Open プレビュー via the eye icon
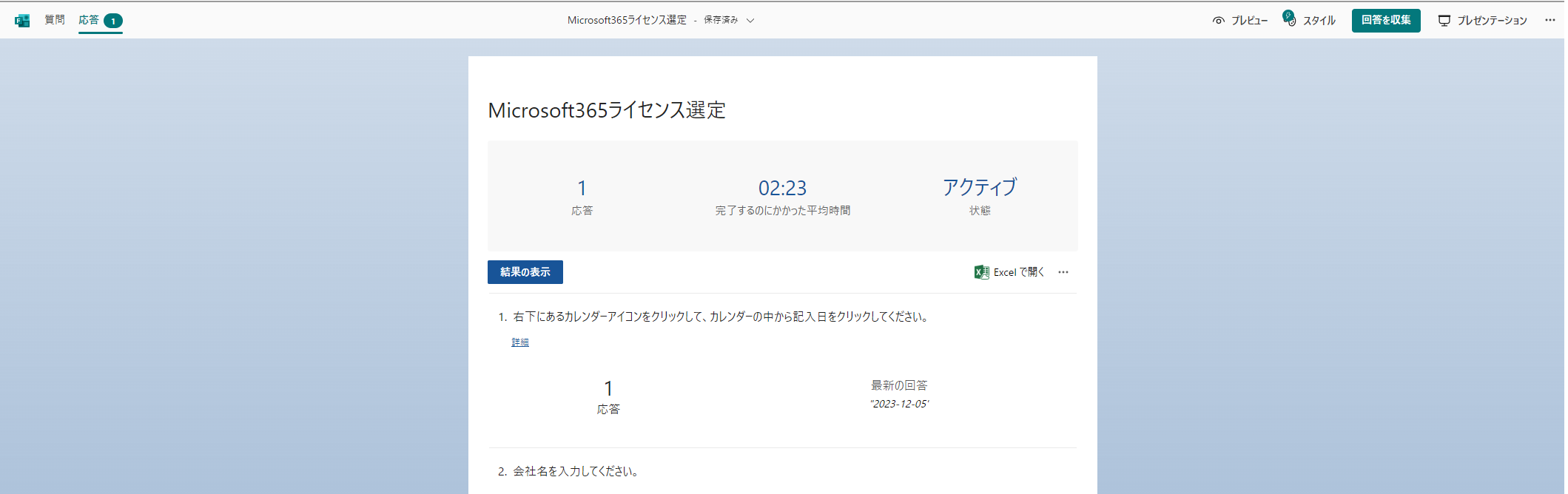The image size is (1568, 494). click(x=1219, y=21)
